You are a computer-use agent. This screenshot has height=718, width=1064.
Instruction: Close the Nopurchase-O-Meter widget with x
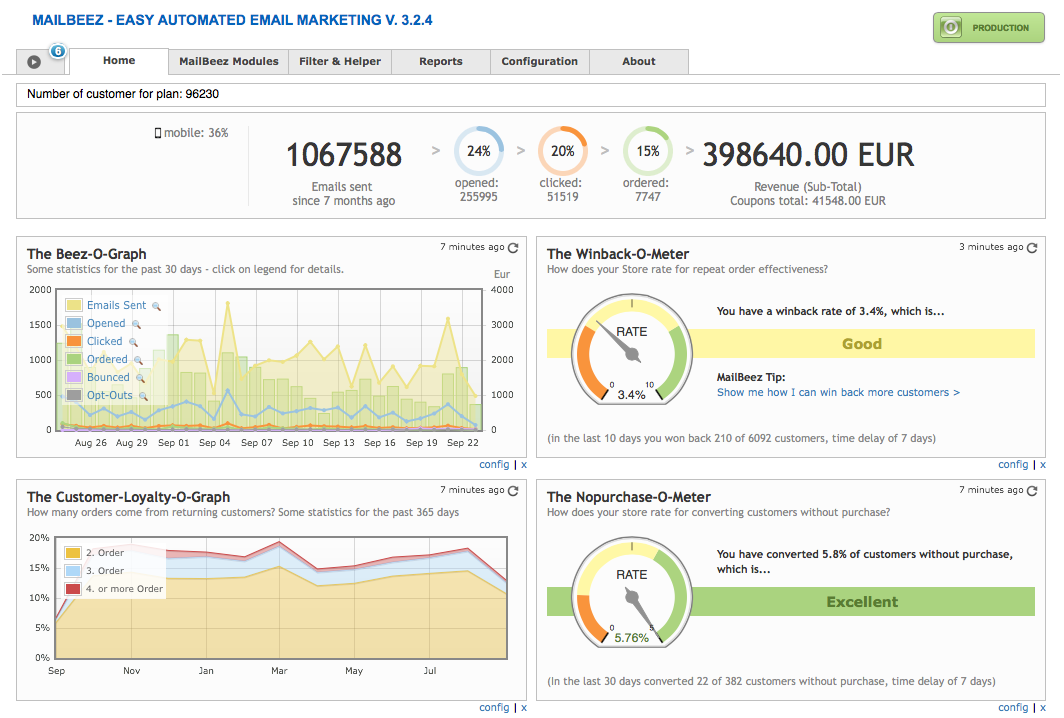1043,708
